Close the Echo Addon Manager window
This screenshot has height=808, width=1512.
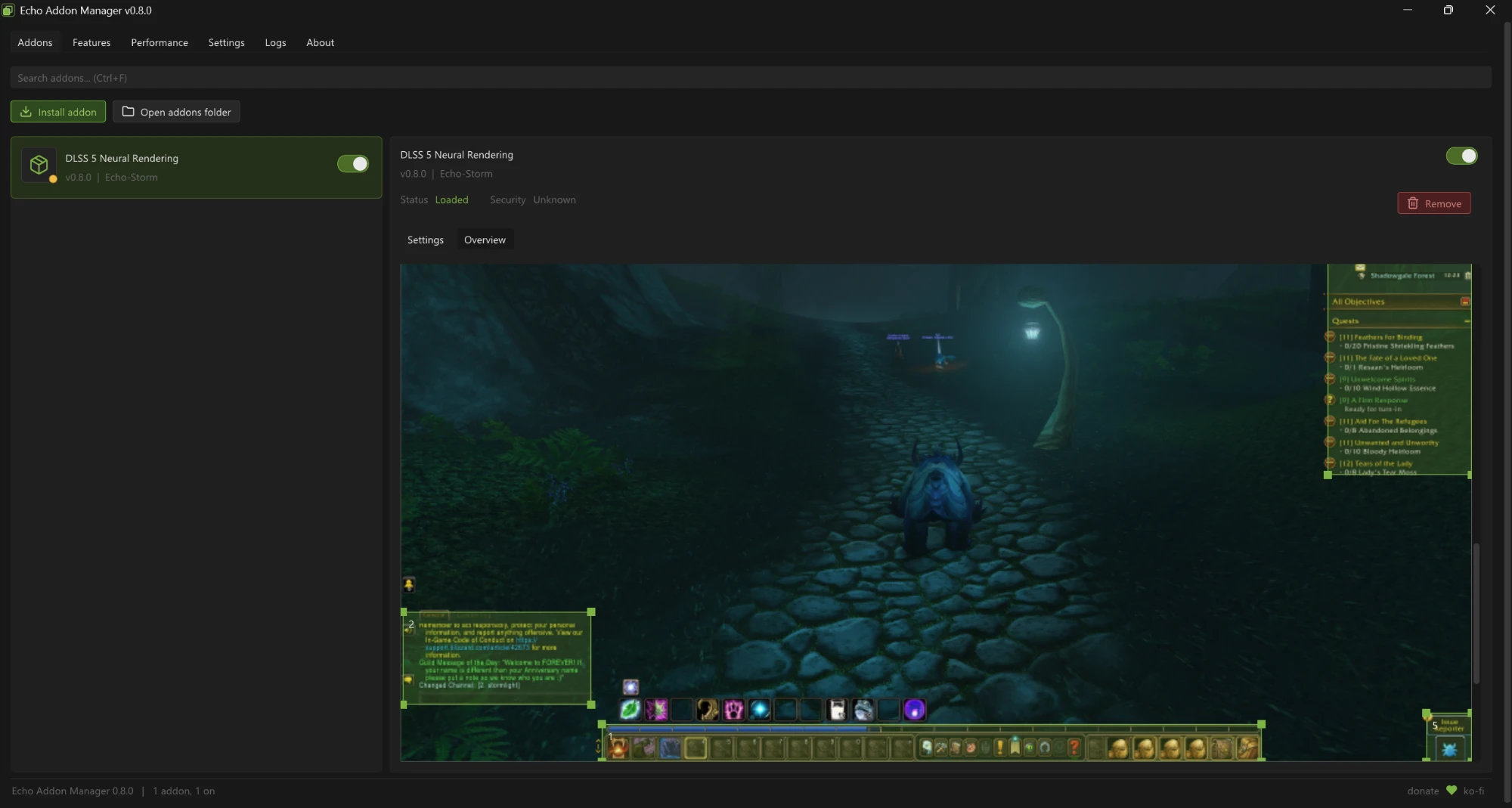pyautogui.click(x=1490, y=10)
